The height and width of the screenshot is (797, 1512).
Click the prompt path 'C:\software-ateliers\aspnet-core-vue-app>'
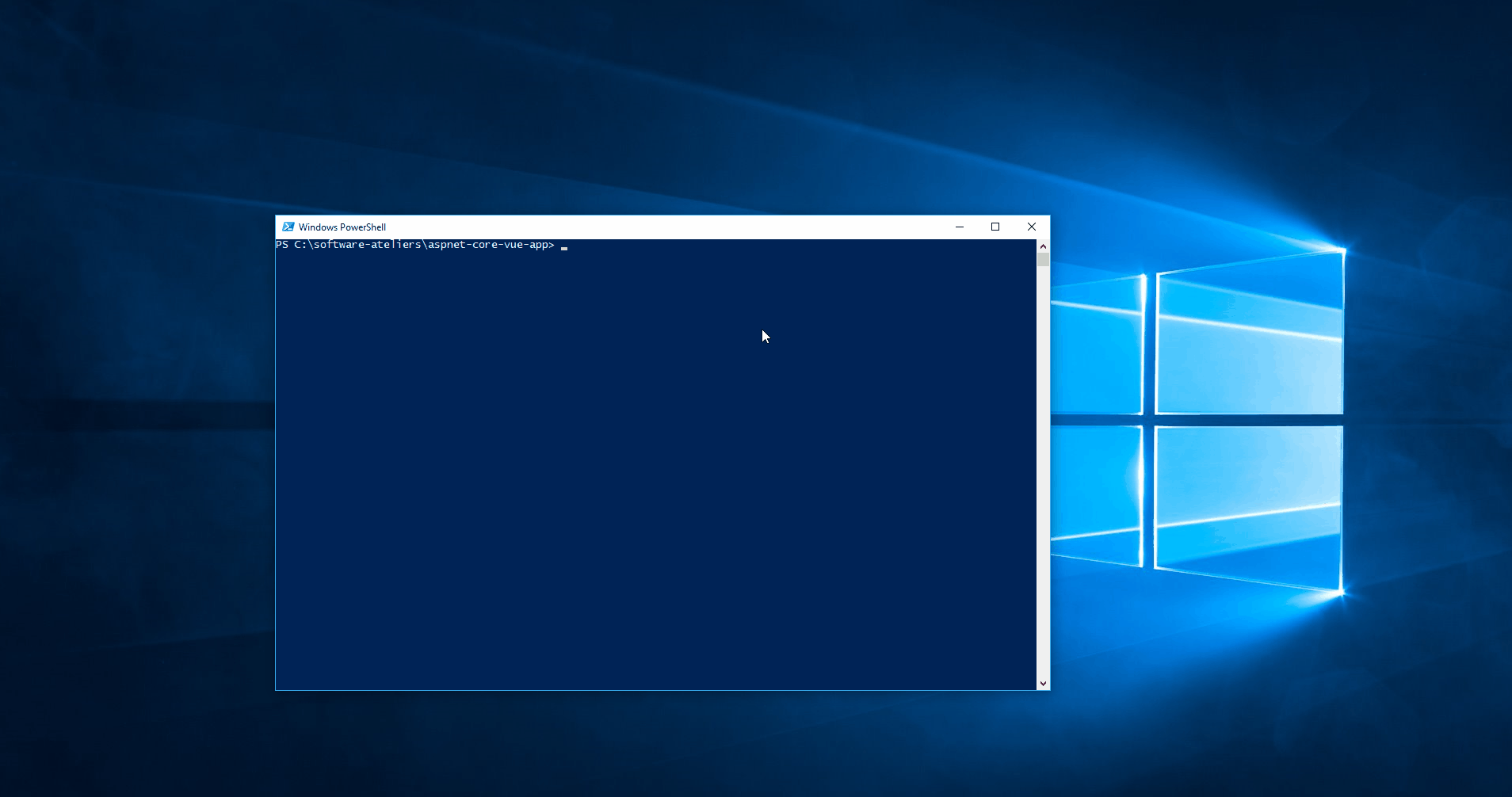pyautogui.click(x=424, y=245)
